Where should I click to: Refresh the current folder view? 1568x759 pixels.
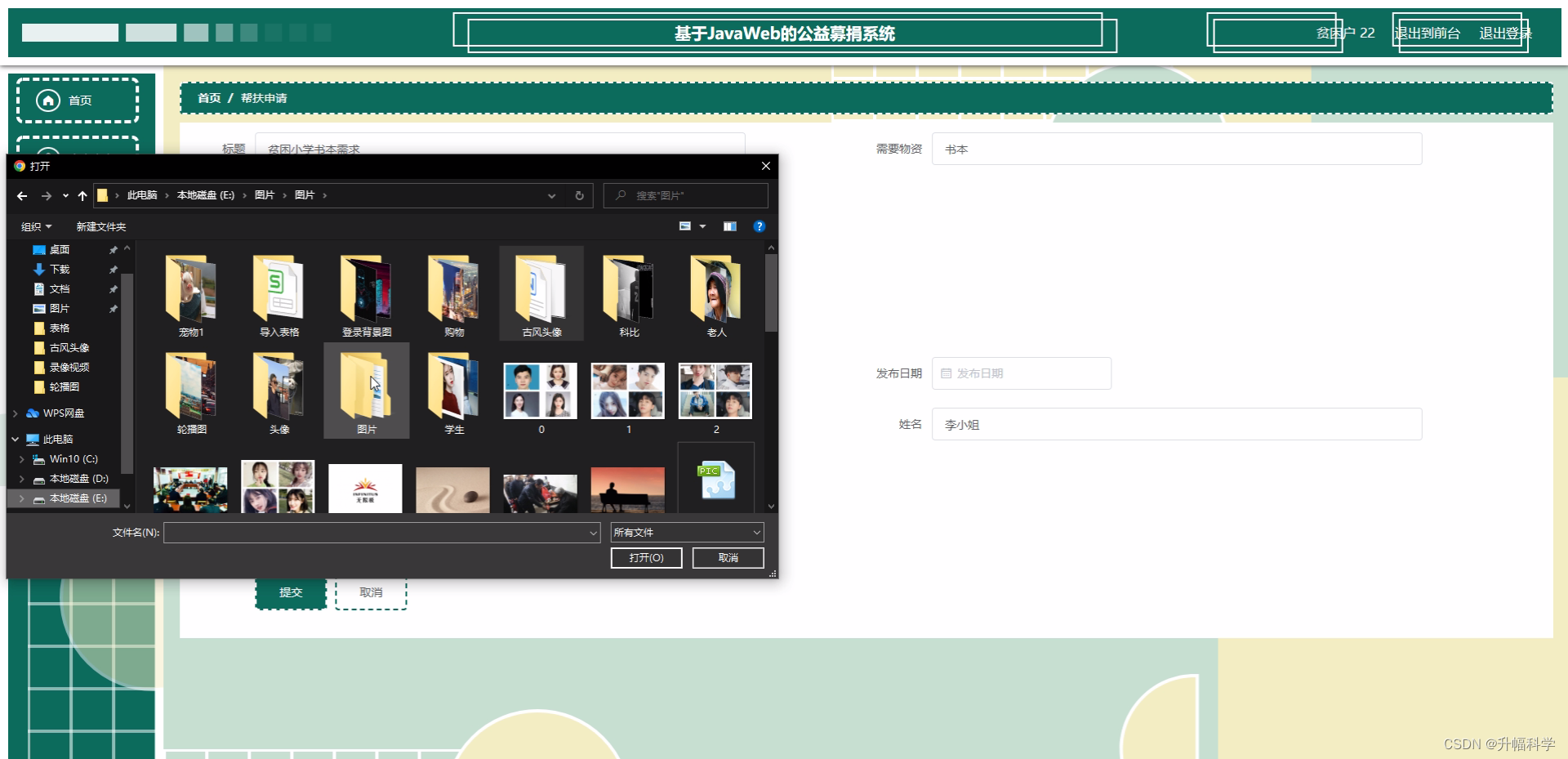(x=579, y=196)
